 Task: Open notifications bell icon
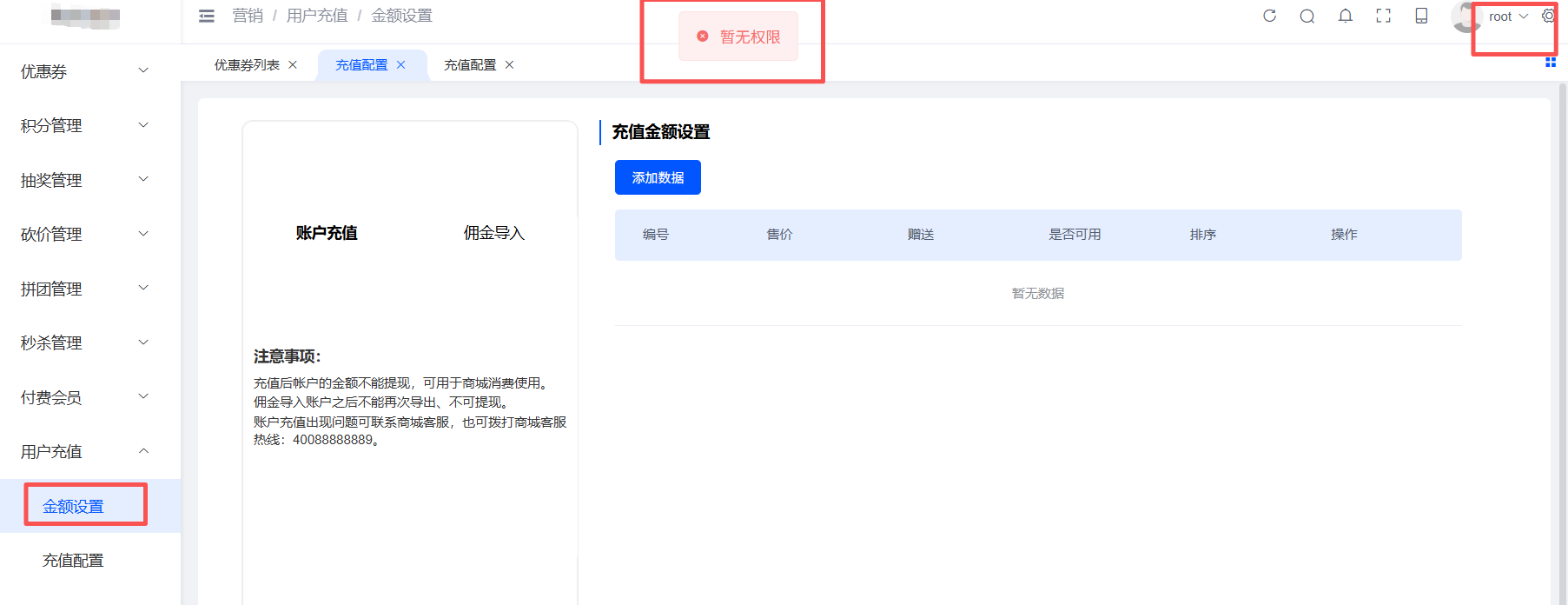pos(1345,16)
